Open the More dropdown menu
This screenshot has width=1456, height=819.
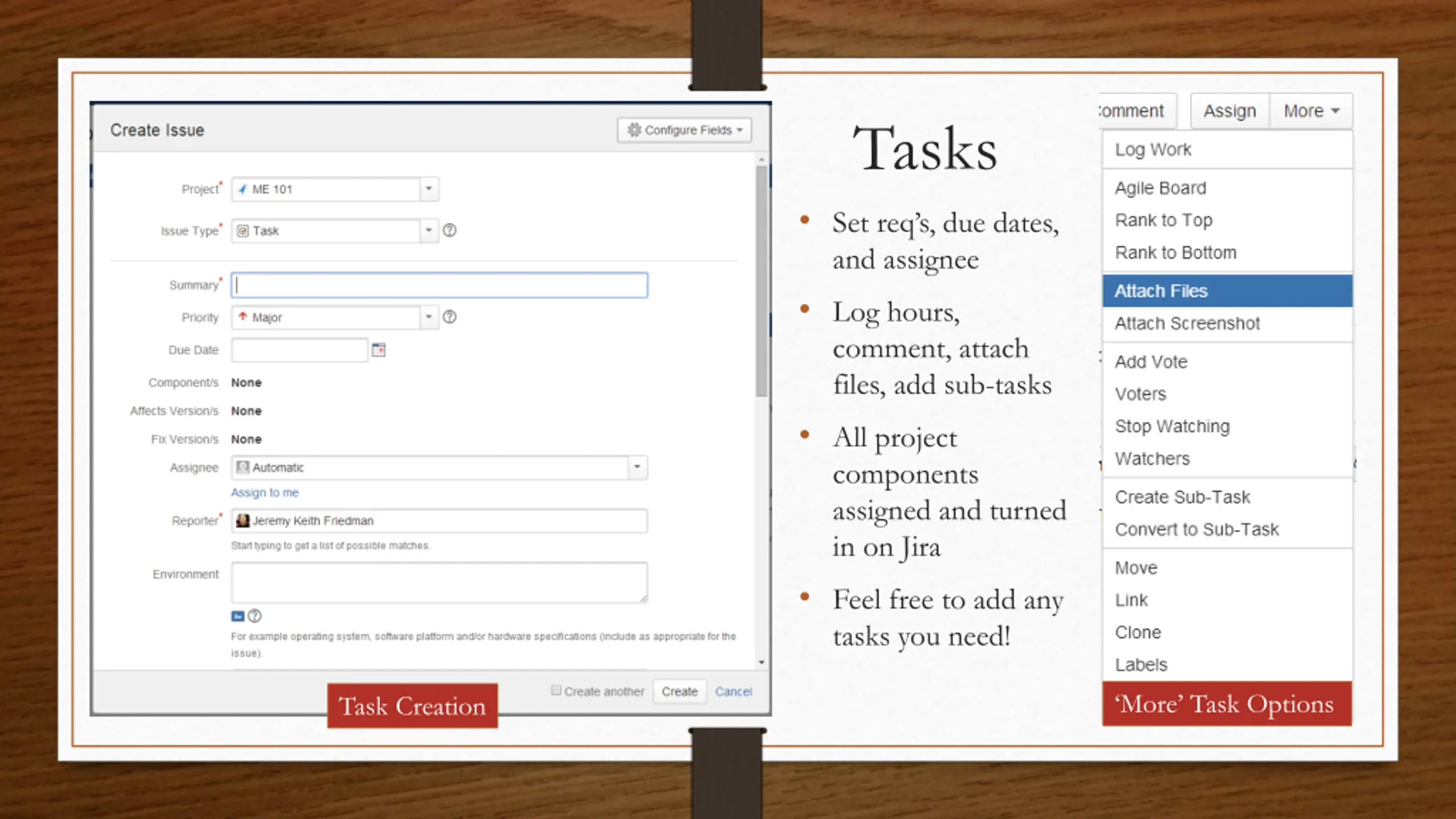1311,111
